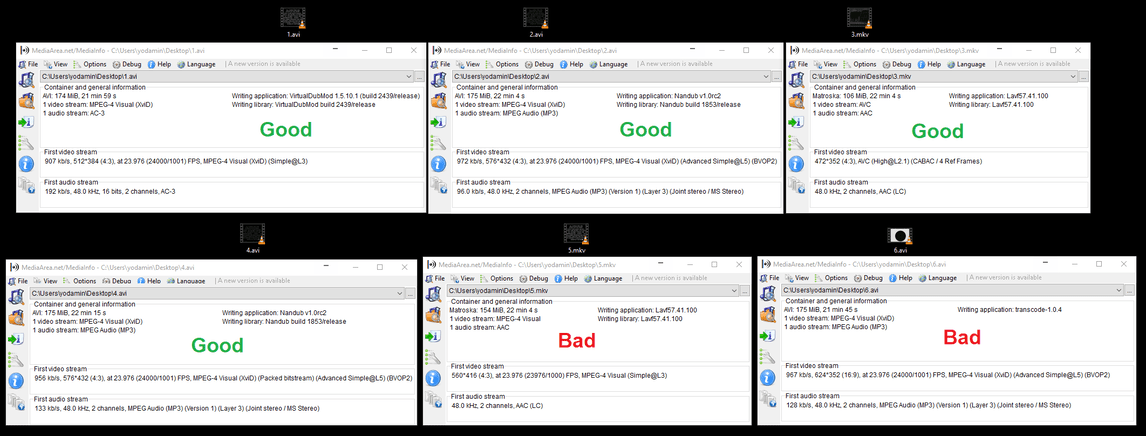Click blue About info icon in 4.avi window

pos(16,380)
